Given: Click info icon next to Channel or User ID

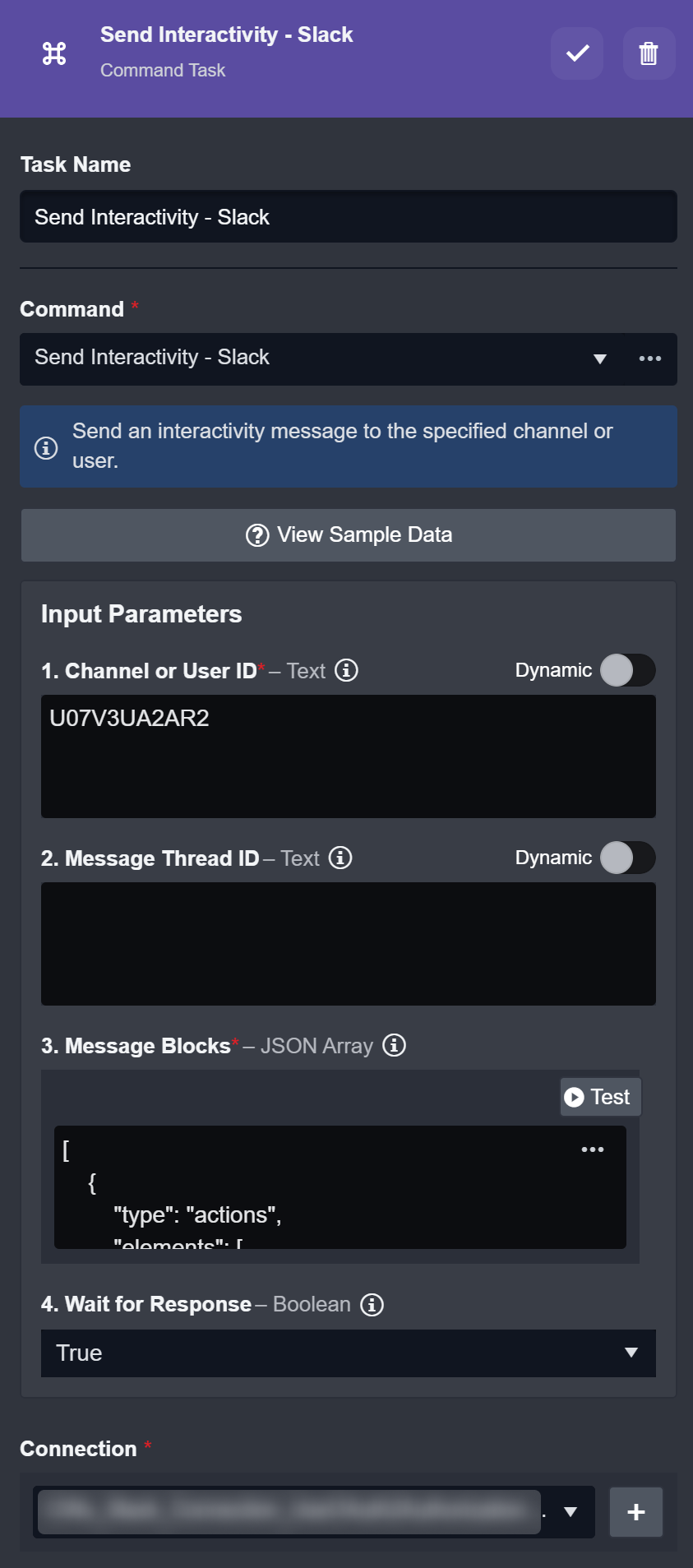Looking at the screenshot, I should coord(347,670).
